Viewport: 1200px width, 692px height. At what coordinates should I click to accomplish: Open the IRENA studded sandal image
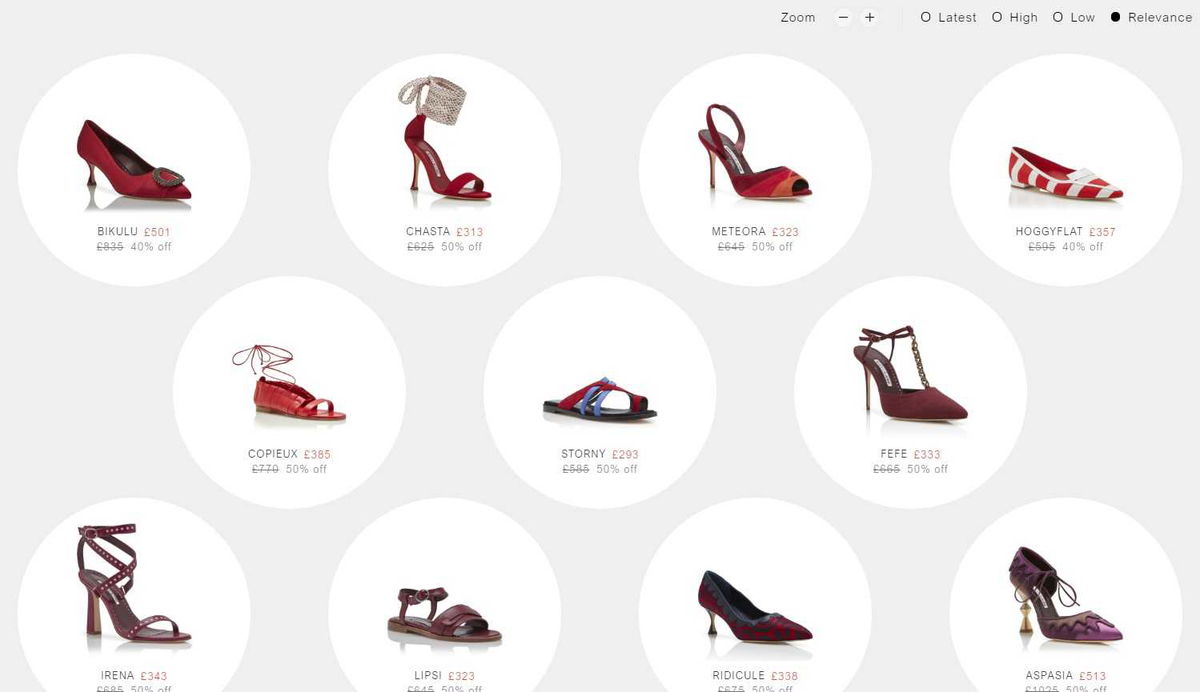point(134,585)
